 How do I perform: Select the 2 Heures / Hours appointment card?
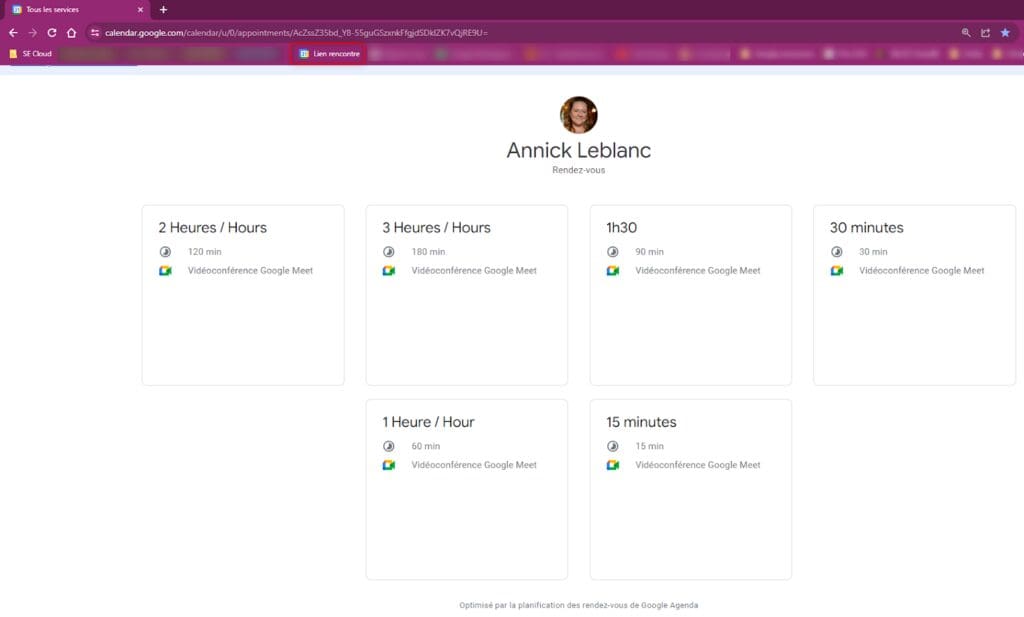(243, 295)
